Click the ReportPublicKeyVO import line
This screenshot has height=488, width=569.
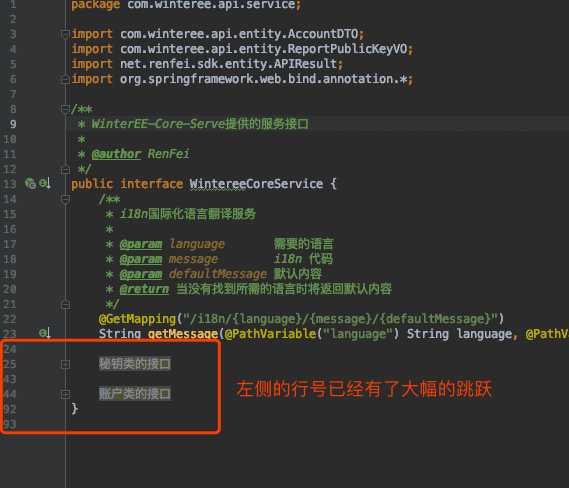tap(242, 49)
